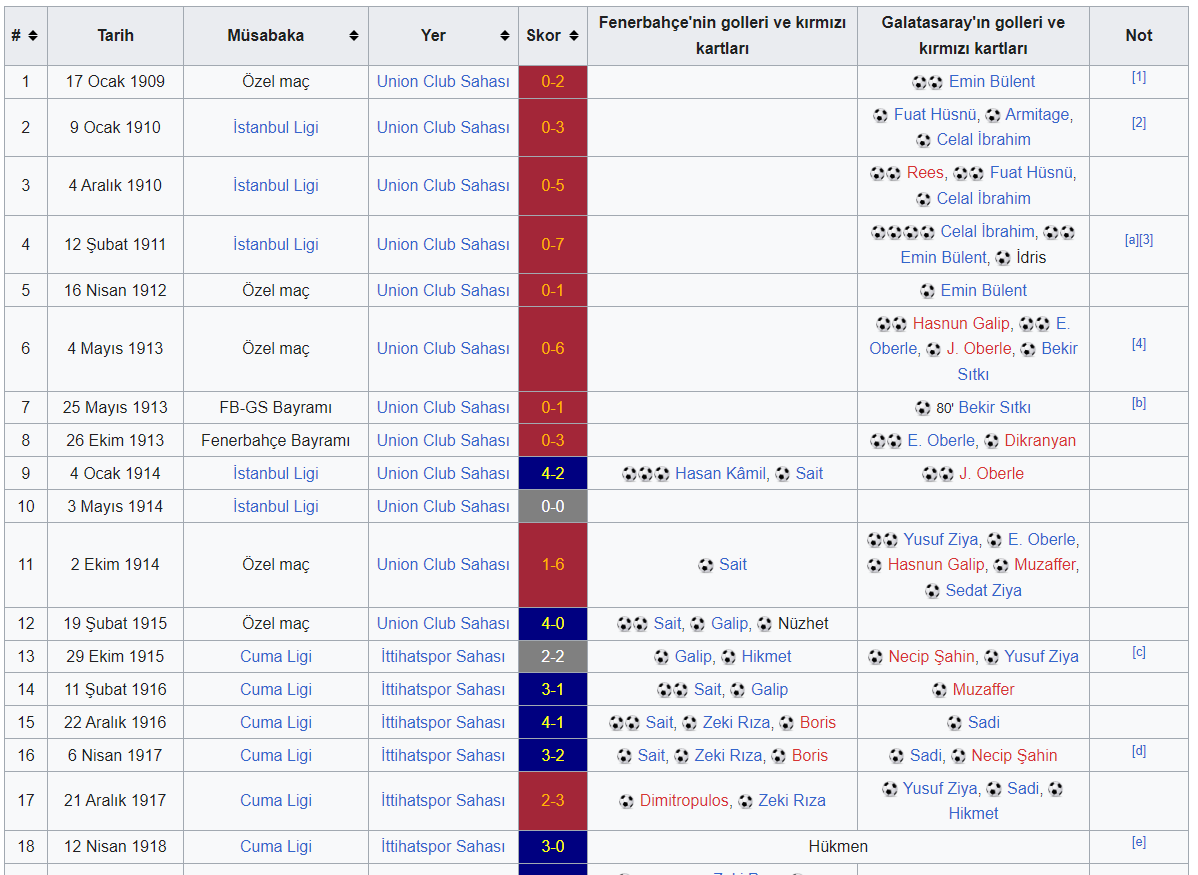Open footnote reference [a] in row 4
1198x875 pixels.
(x=1132, y=240)
